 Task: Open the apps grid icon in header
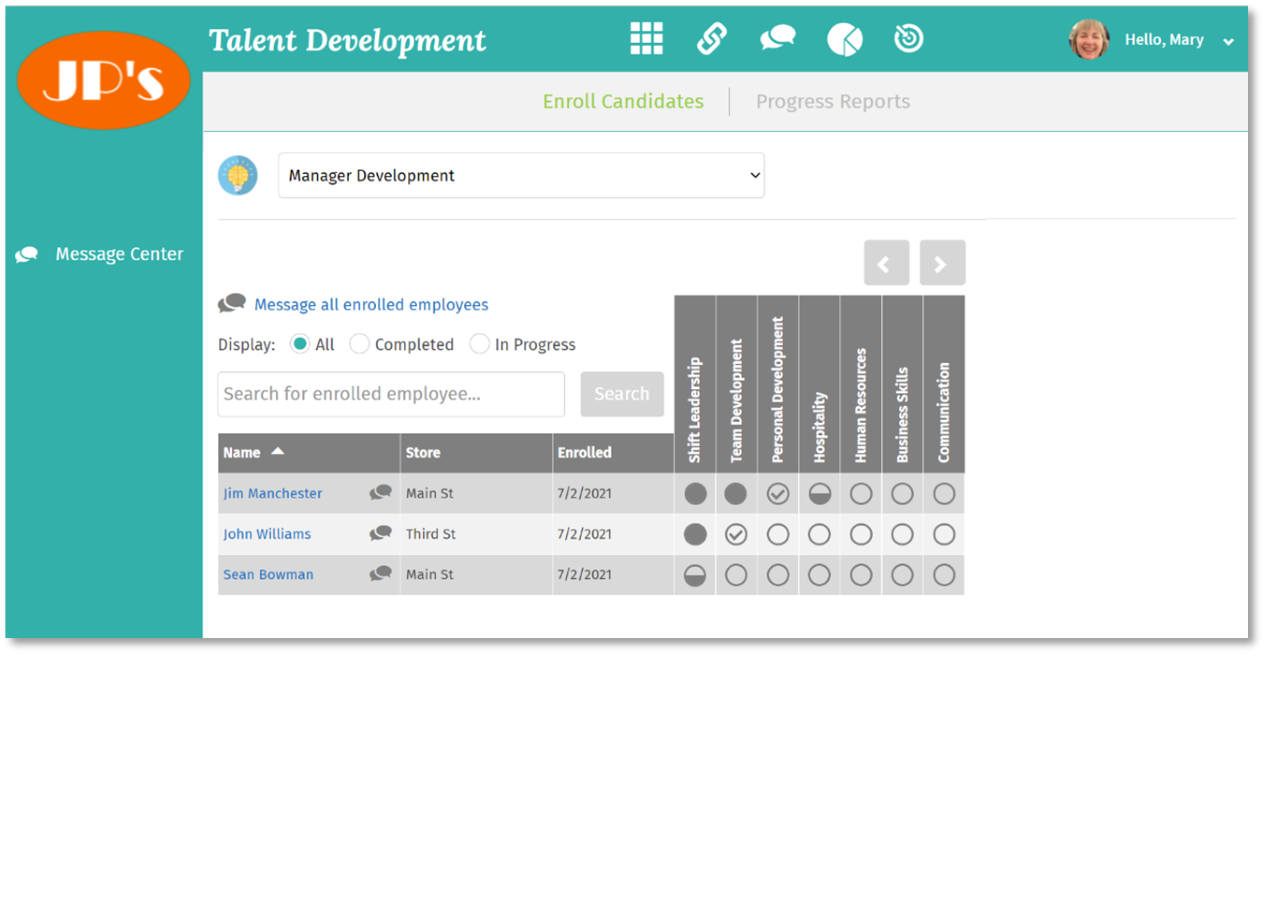coord(646,38)
